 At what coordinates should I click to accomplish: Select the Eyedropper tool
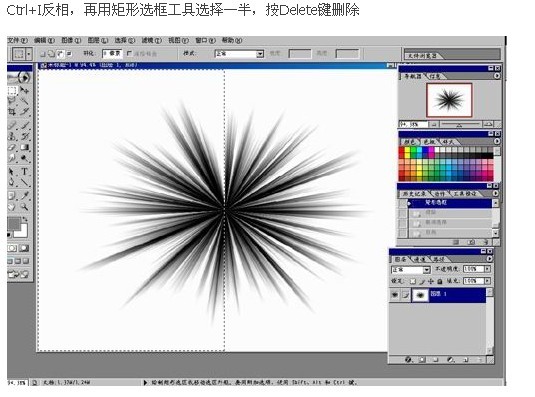25,195
